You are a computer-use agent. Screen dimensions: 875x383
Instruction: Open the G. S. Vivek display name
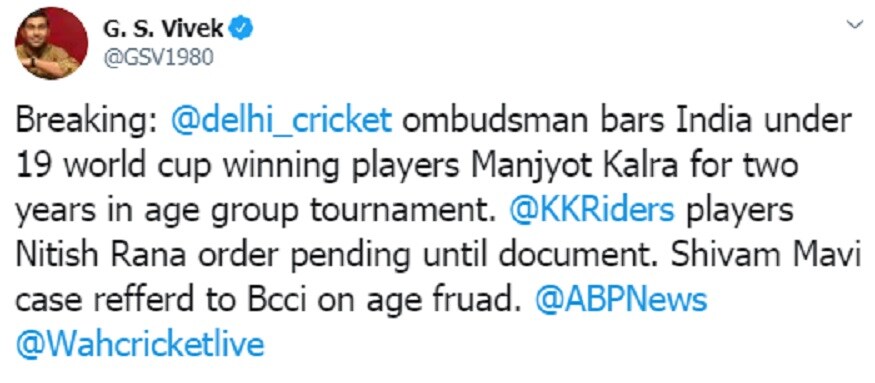coord(163,29)
